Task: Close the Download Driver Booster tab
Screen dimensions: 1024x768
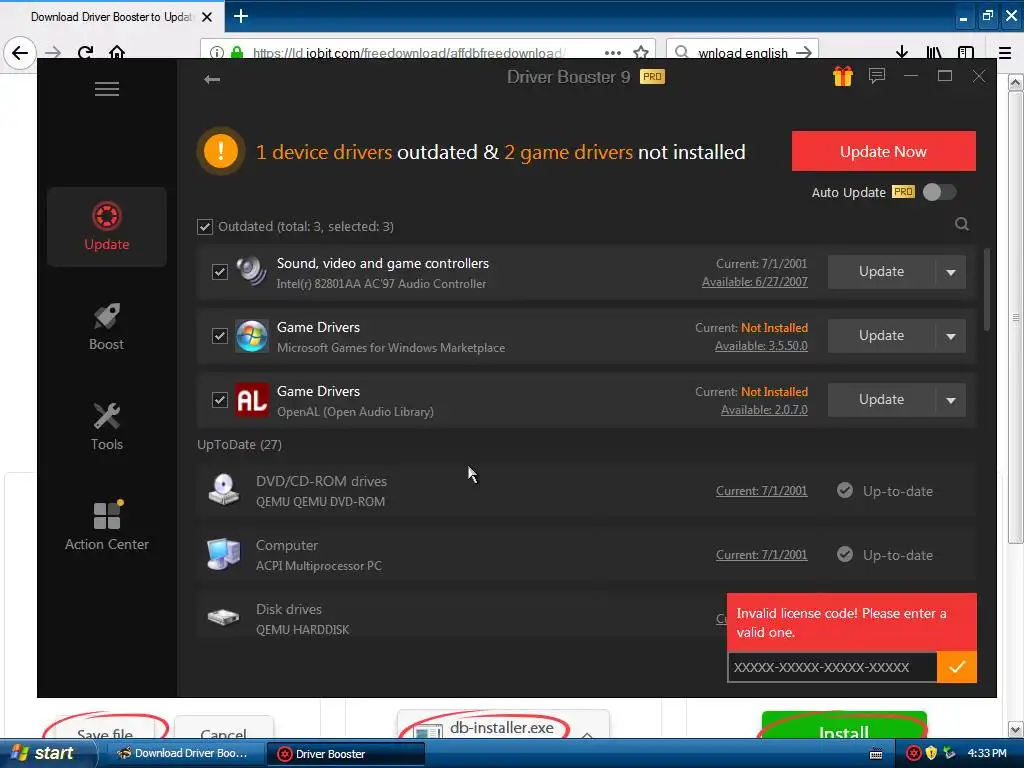Action: click(x=207, y=17)
